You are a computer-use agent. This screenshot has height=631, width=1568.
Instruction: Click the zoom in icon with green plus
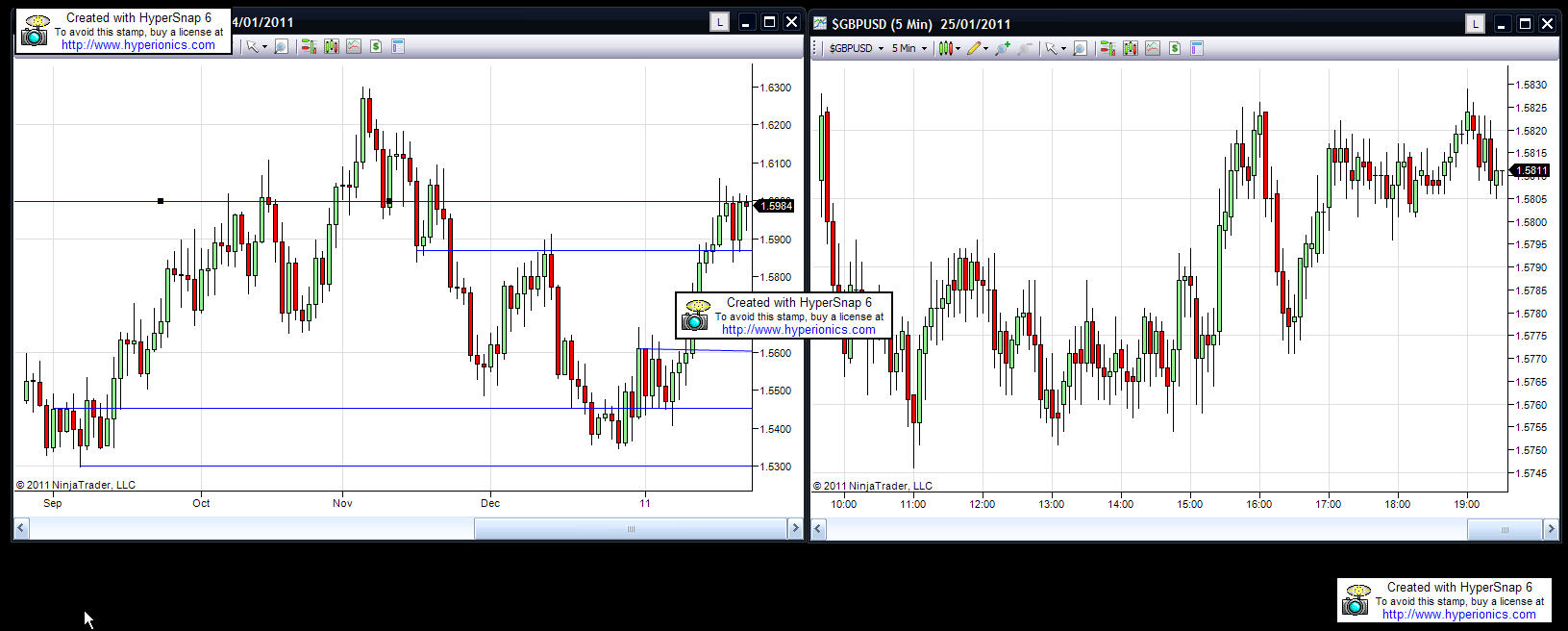[x=1003, y=48]
